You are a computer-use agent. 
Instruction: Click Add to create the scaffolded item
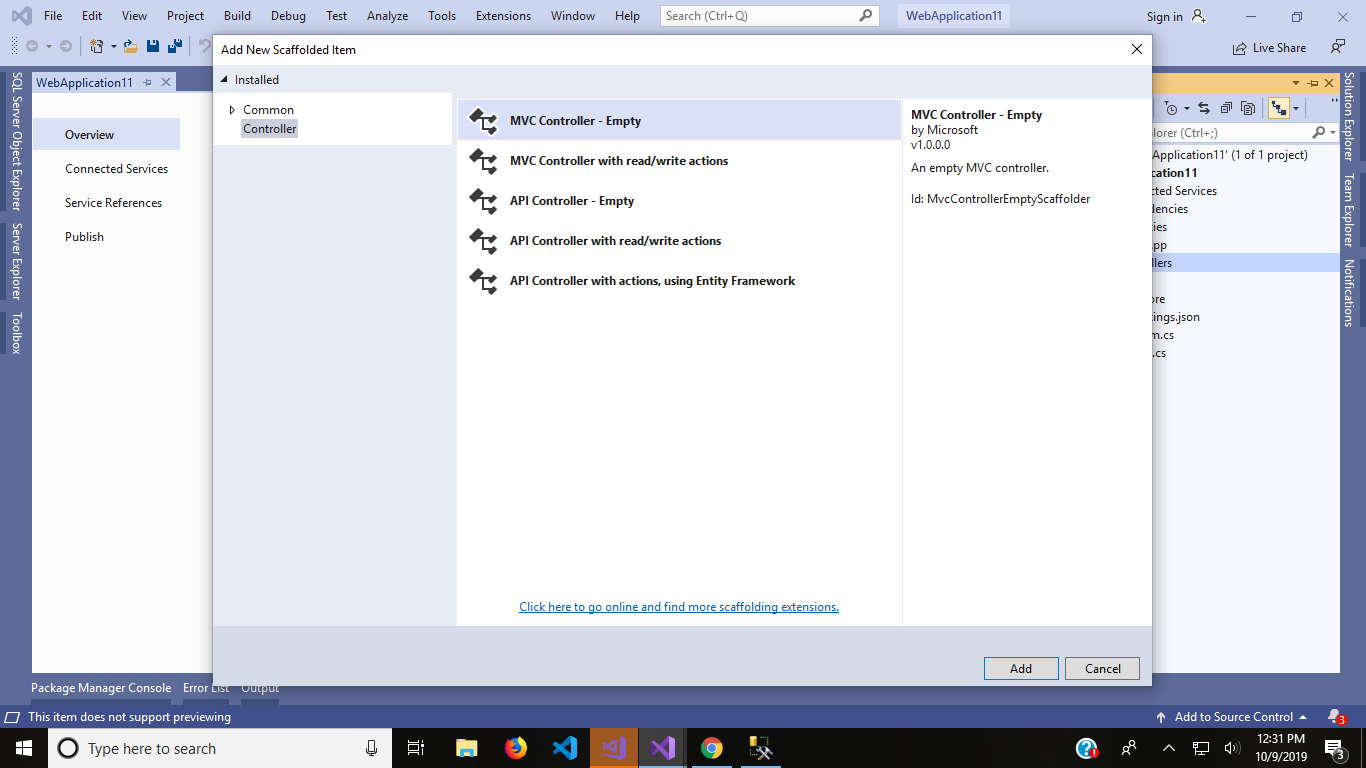[x=1020, y=668]
